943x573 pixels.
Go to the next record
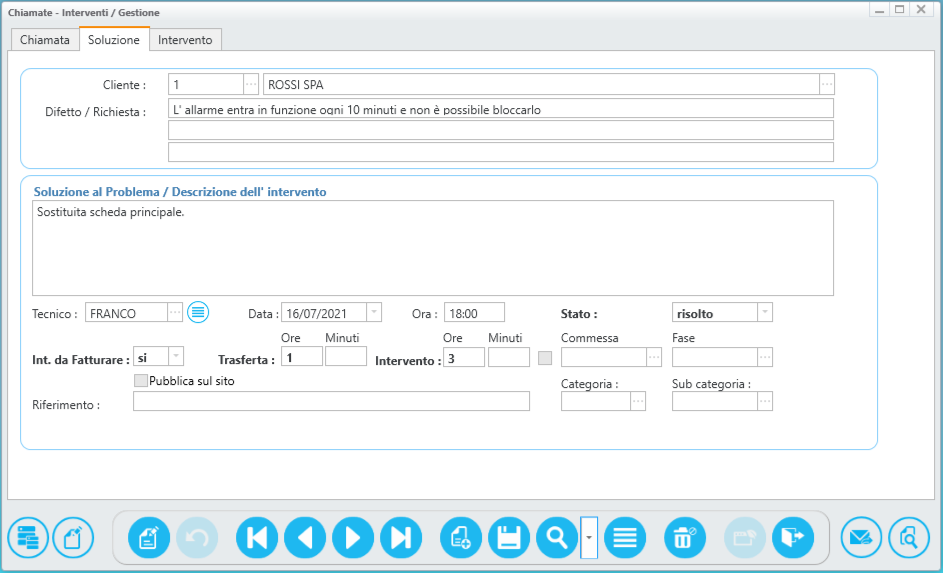coord(353,538)
